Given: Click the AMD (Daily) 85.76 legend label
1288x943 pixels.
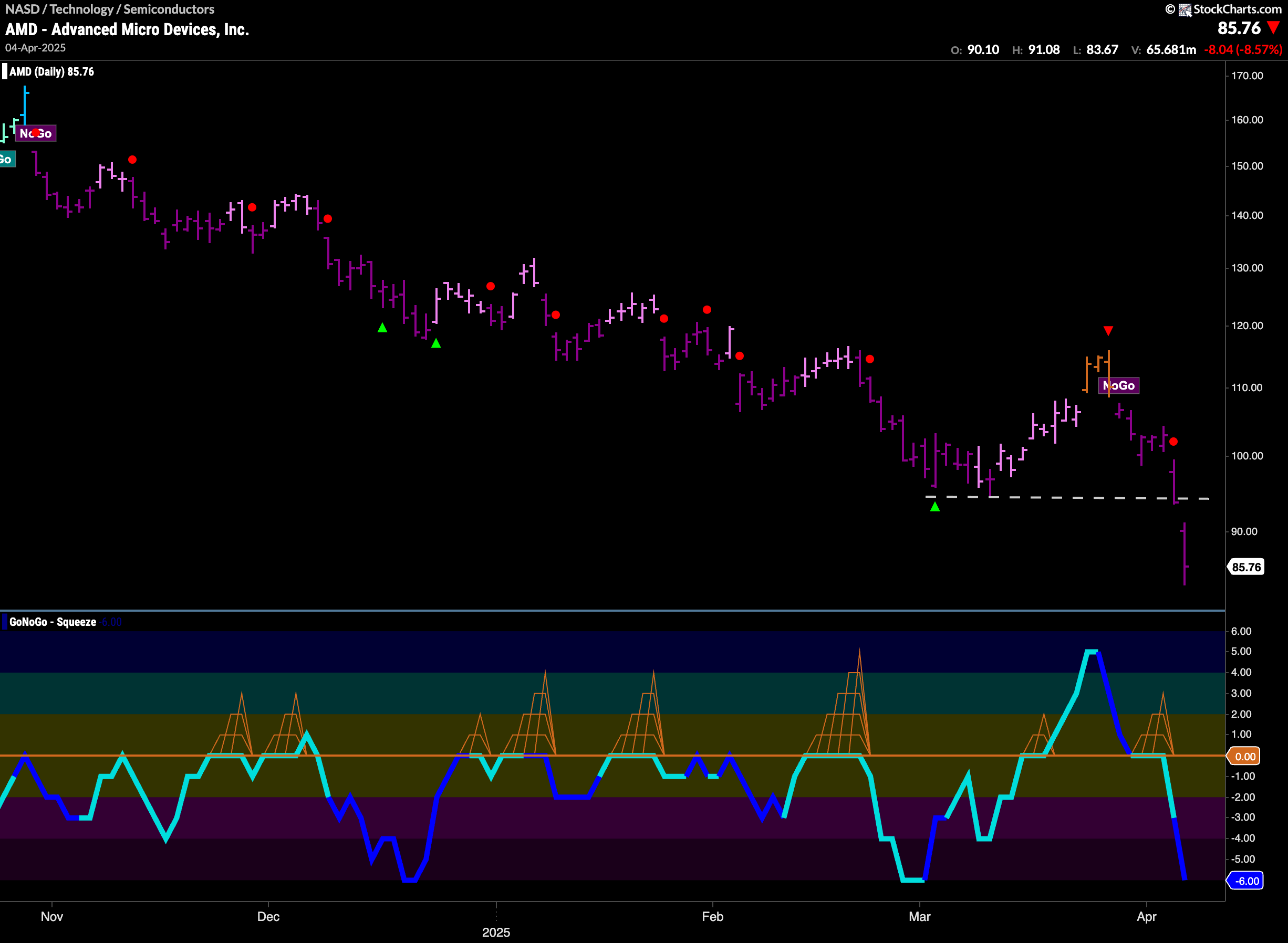Looking at the screenshot, I should point(51,72).
